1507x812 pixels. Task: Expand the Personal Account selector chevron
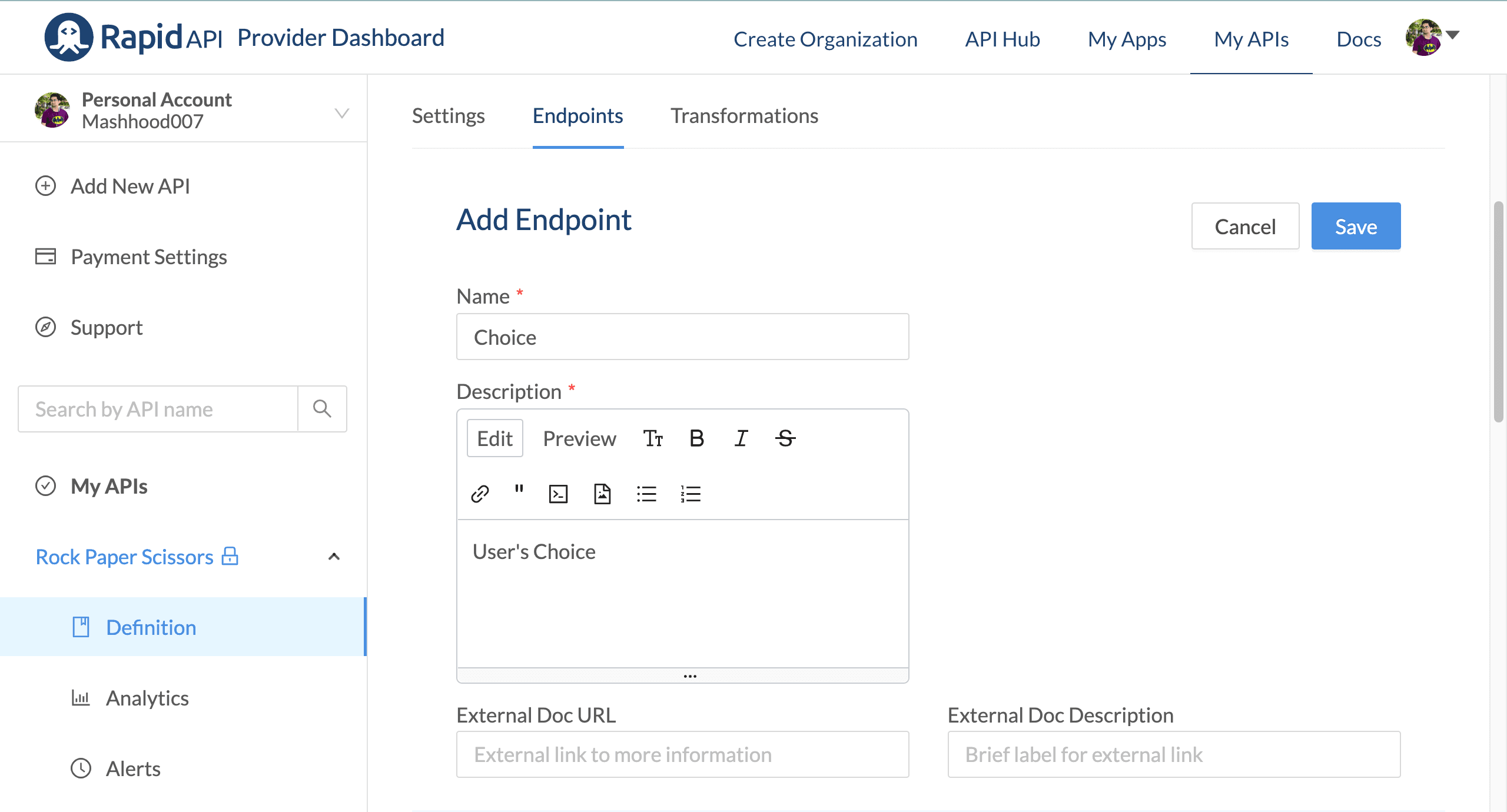pyautogui.click(x=342, y=113)
